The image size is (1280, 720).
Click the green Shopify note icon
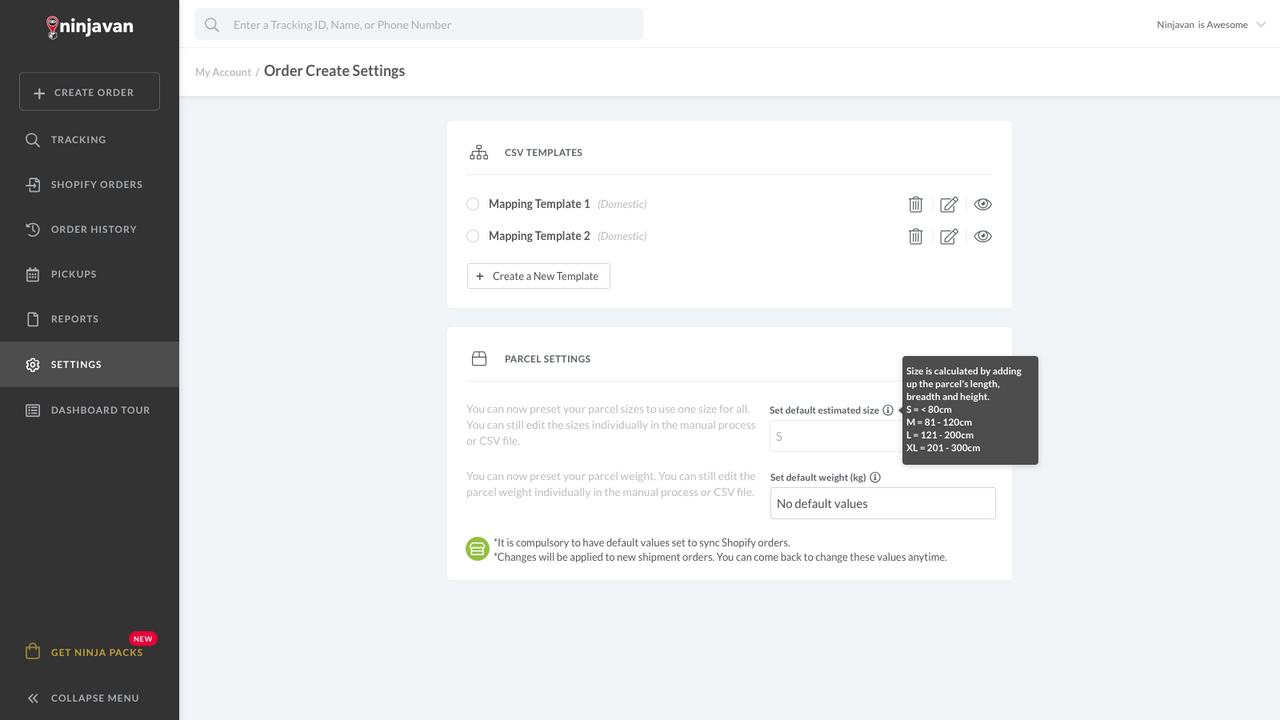pos(478,549)
